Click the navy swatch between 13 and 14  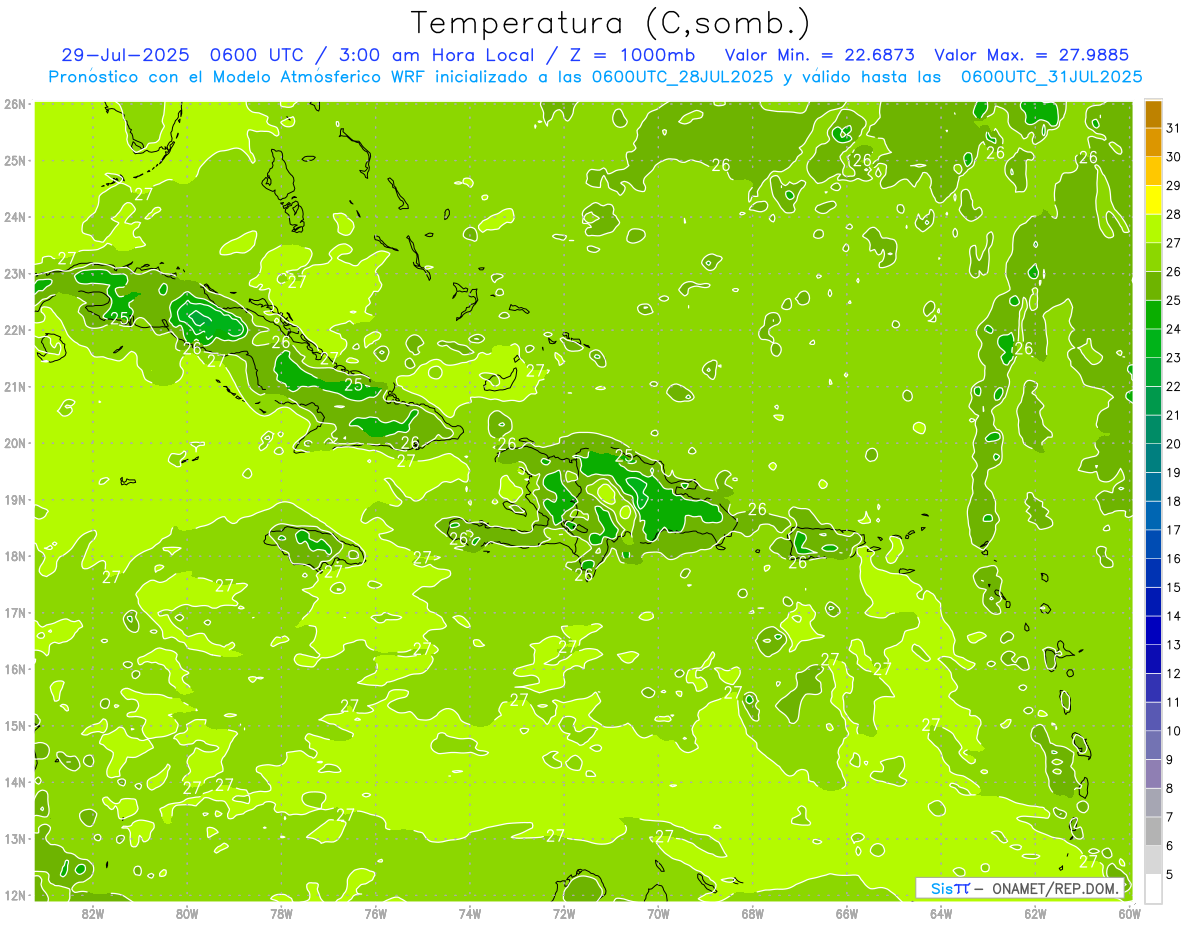(1153, 631)
